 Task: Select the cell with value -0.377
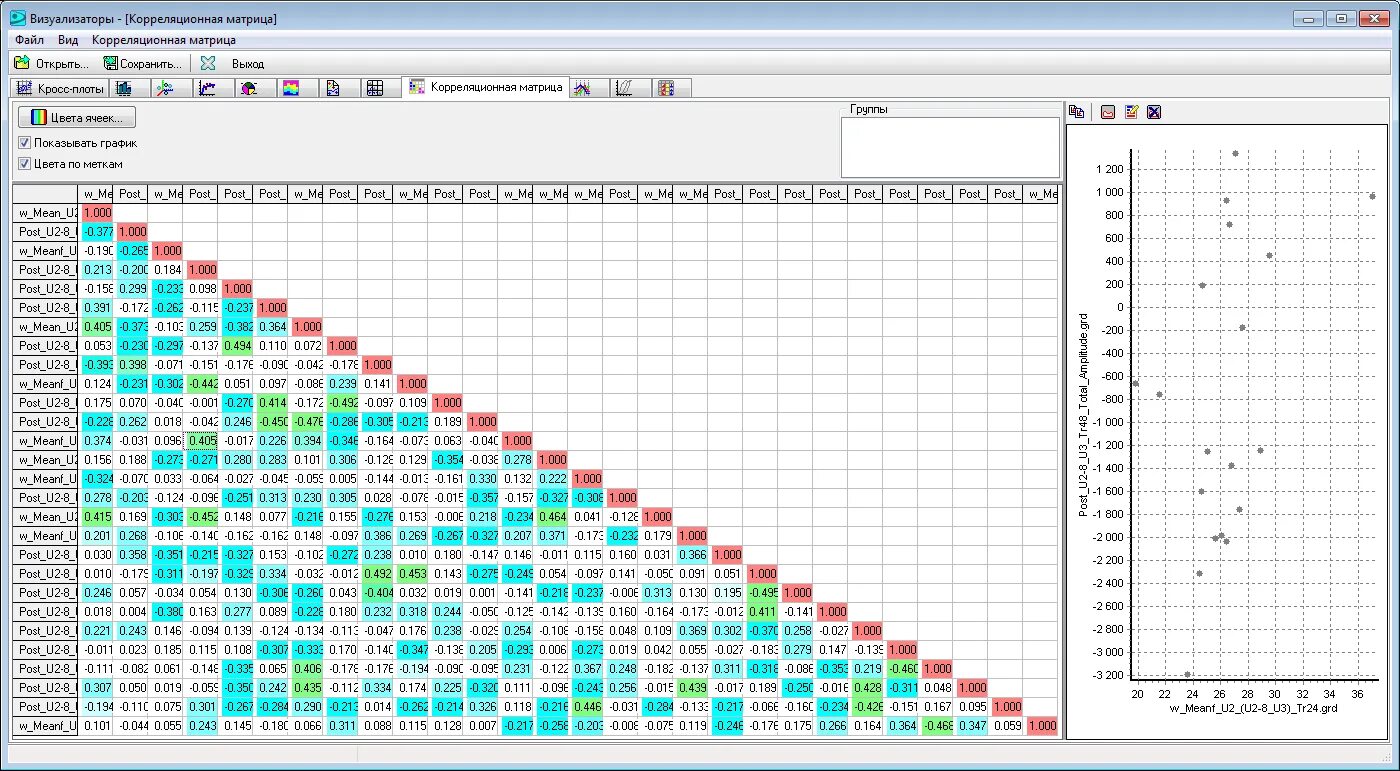pos(95,231)
